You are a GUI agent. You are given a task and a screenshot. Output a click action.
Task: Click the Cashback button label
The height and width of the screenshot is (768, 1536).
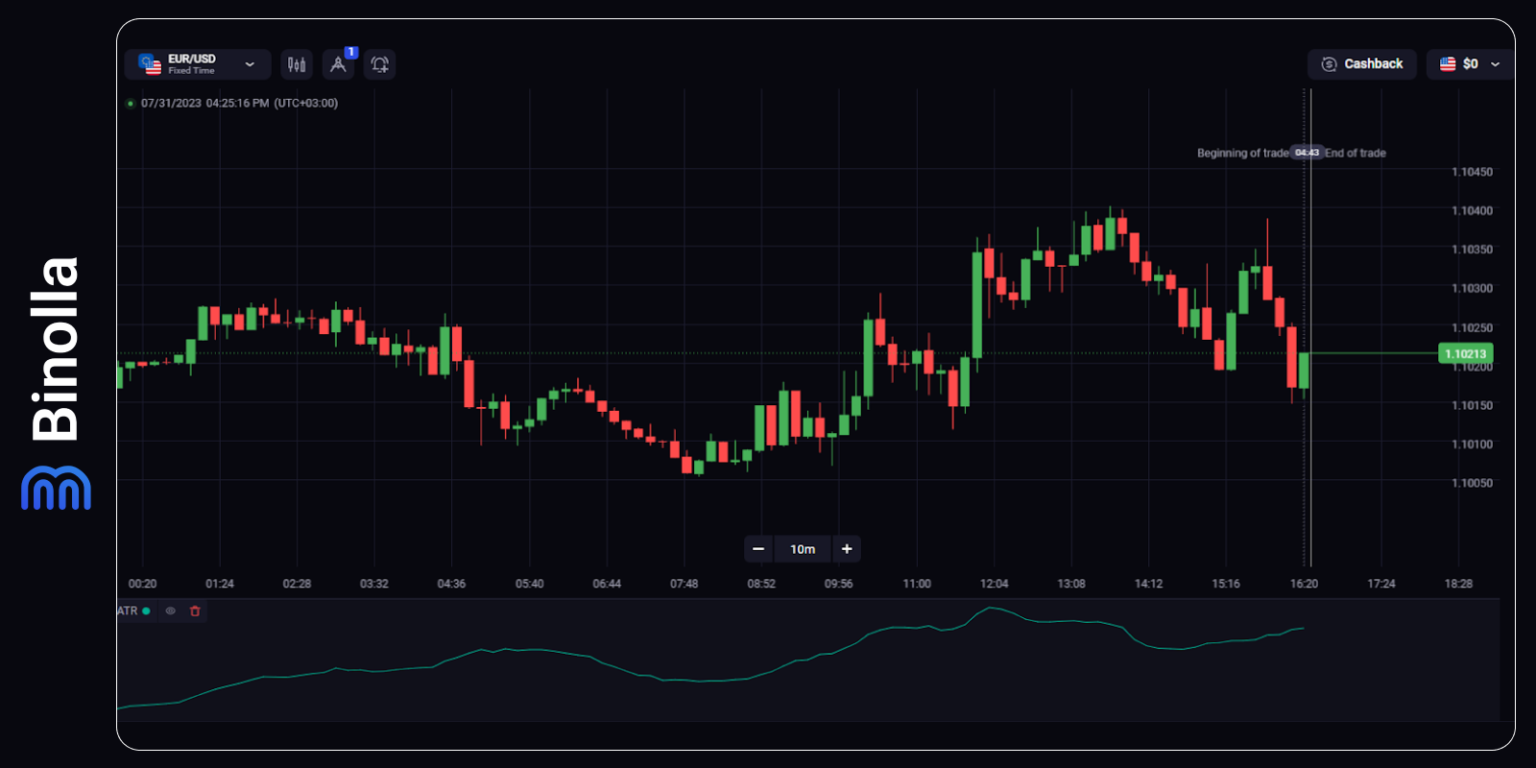click(x=1373, y=64)
